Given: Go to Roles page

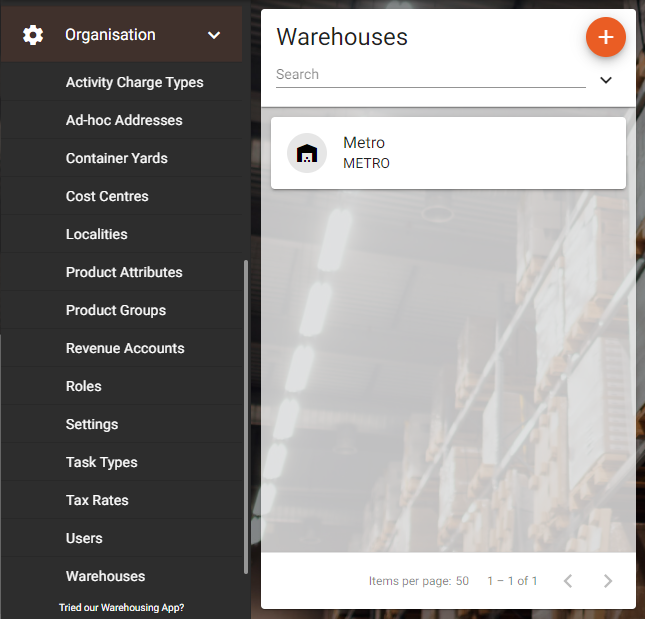Looking at the screenshot, I should tap(84, 386).
